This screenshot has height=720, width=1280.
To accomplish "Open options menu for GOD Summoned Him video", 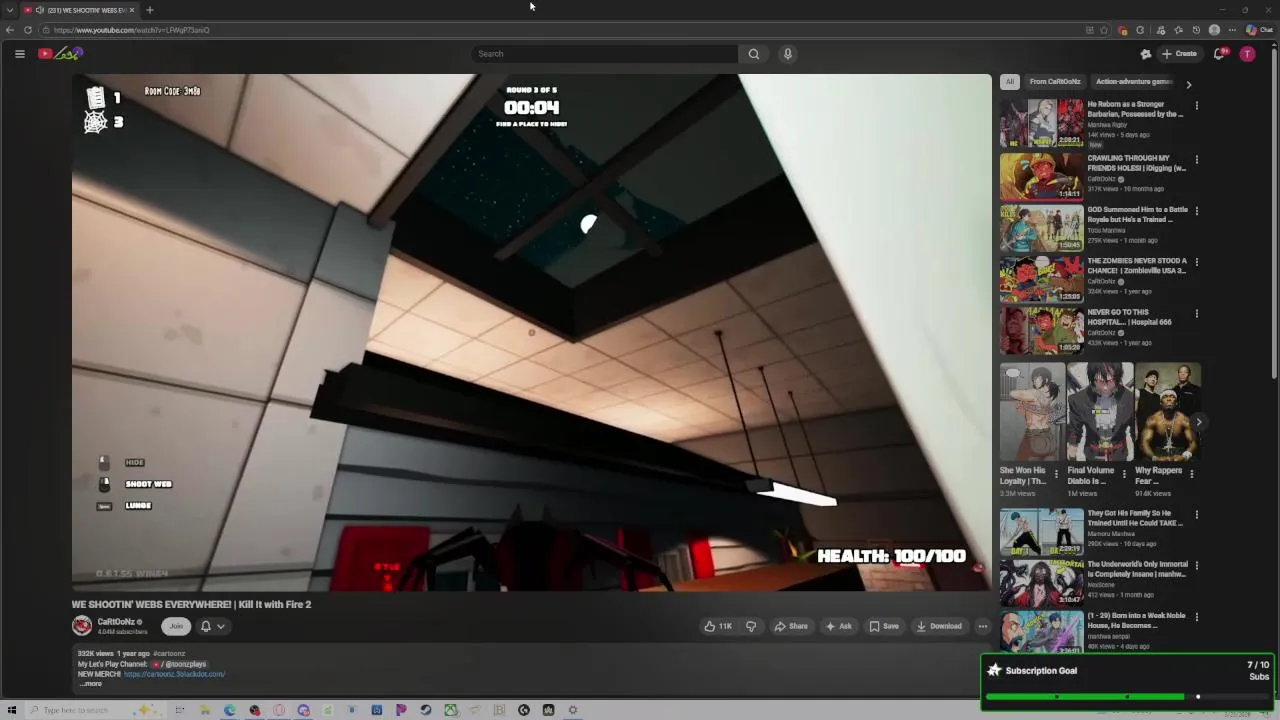I will (1196, 211).
